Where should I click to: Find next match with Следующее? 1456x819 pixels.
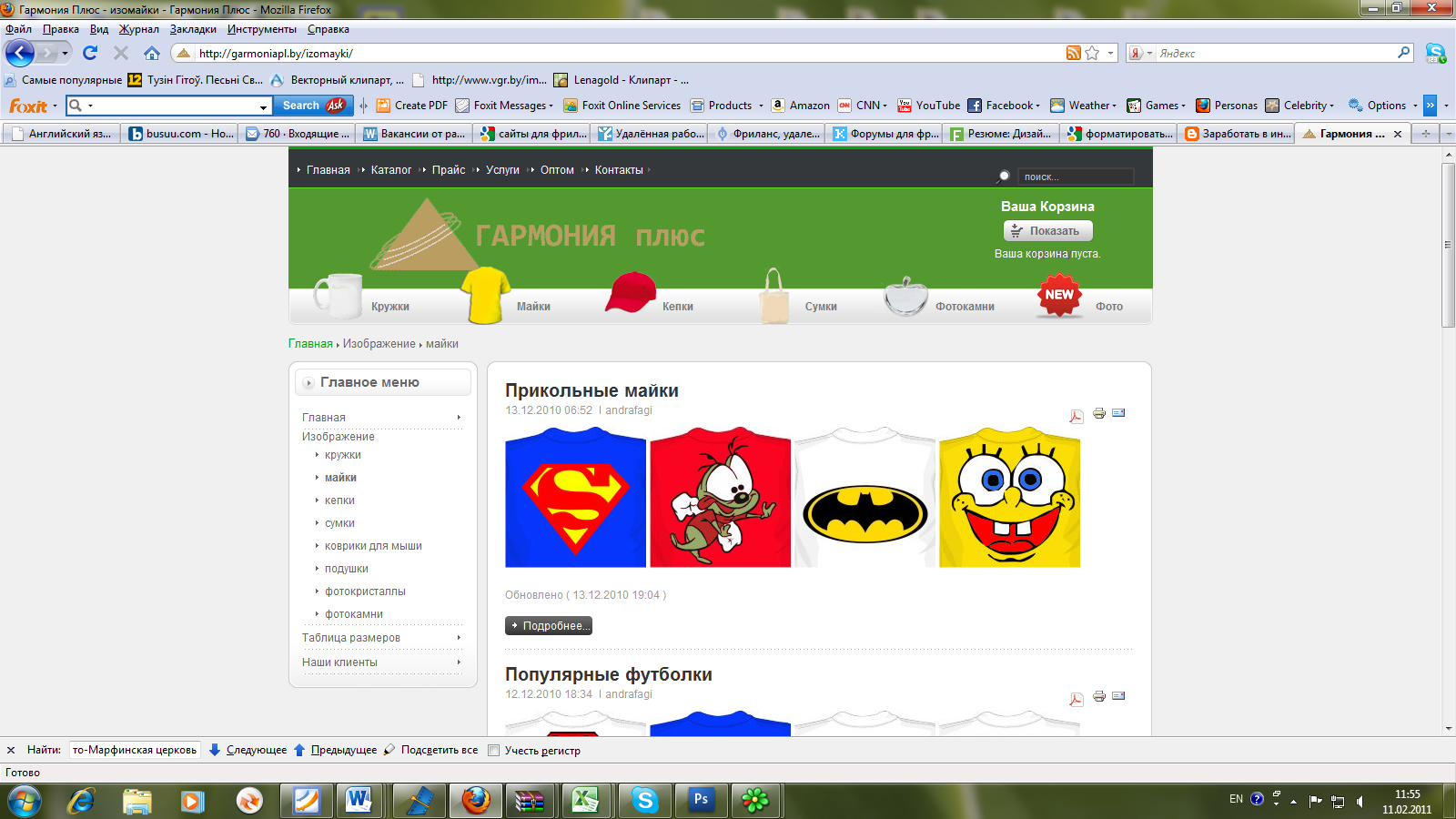(x=248, y=750)
